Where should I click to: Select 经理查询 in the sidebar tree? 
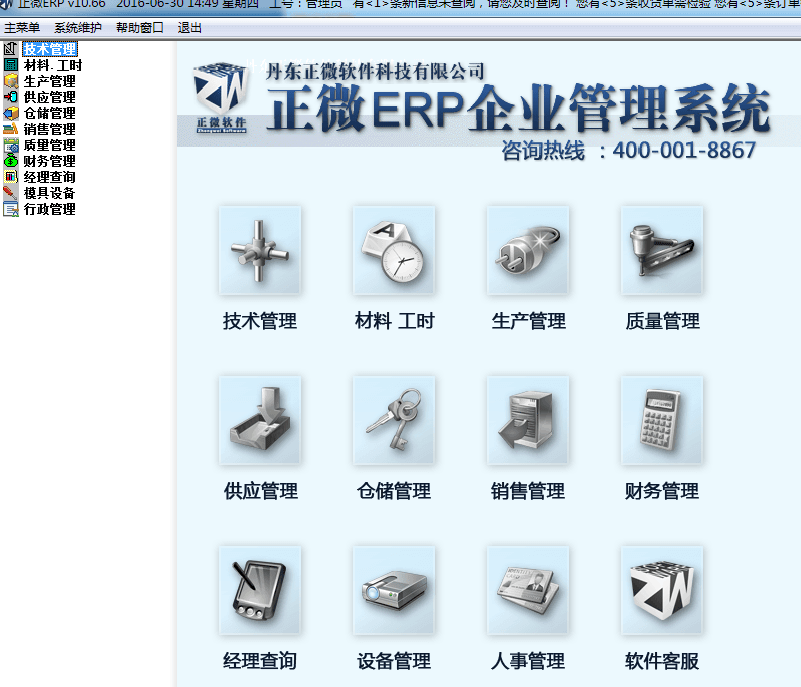(50, 177)
